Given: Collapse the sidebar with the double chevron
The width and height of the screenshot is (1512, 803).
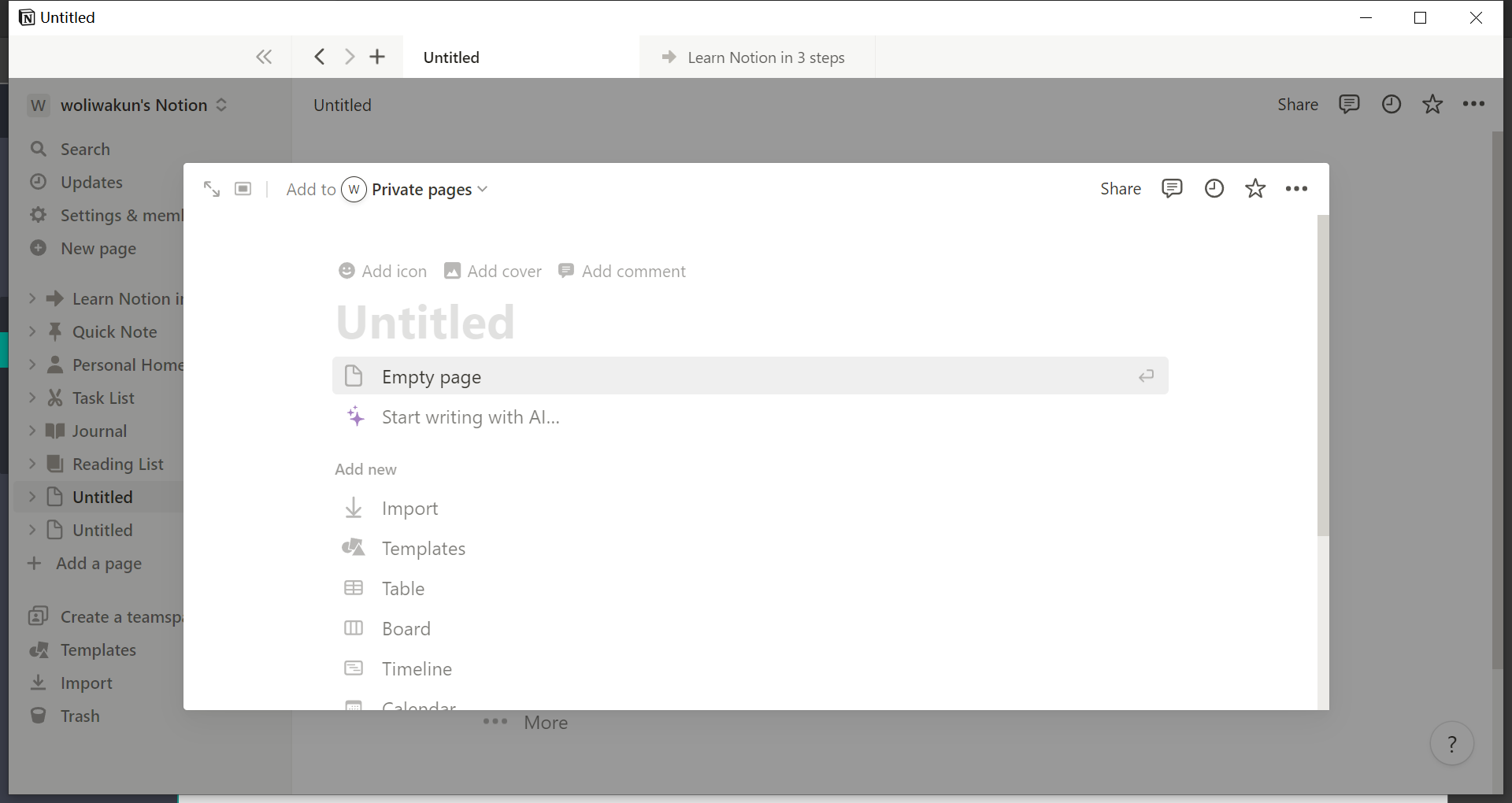Looking at the screenshot, I should (264, 57).
